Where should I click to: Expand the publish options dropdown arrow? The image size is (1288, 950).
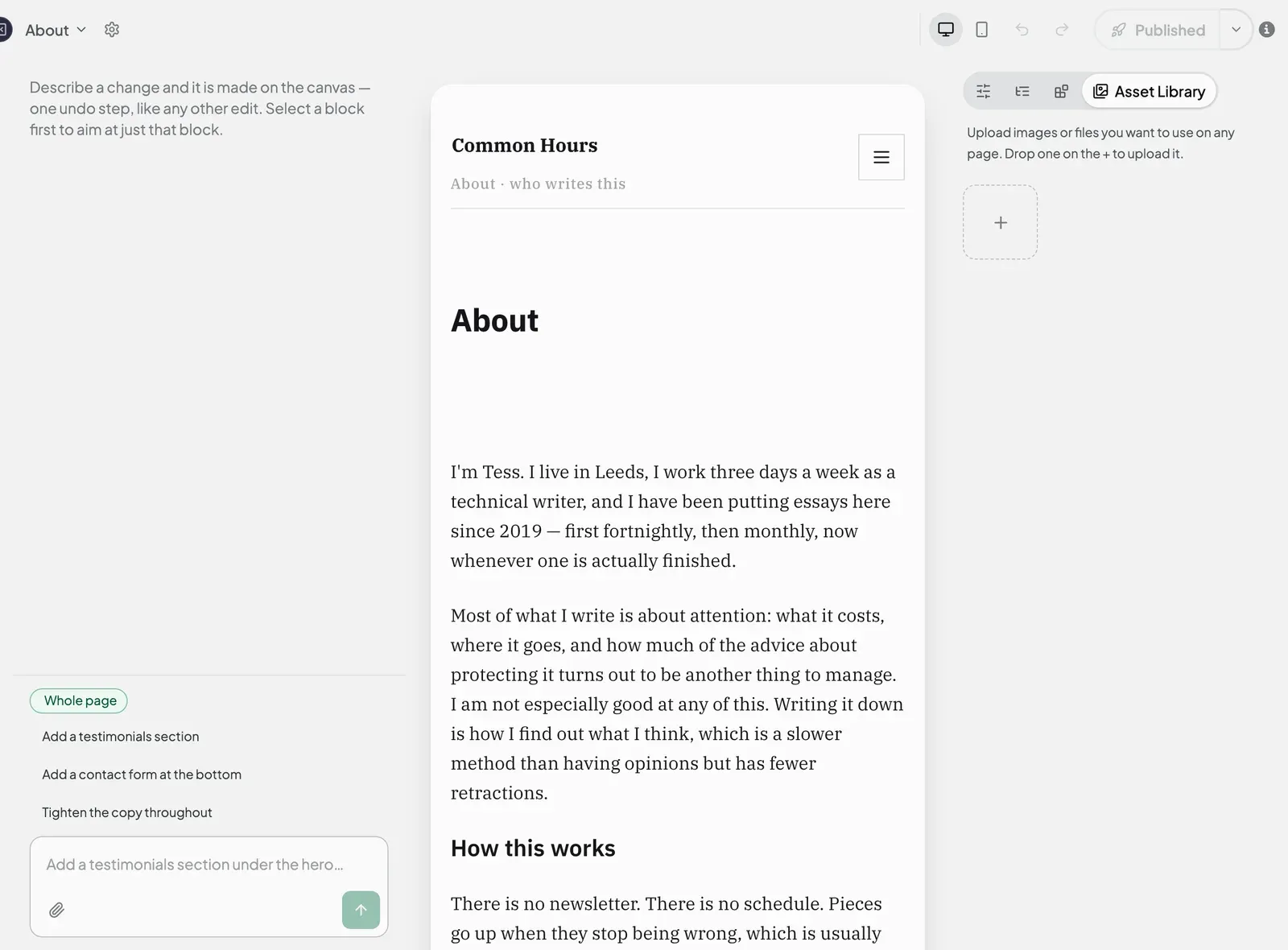coord(1236,30)
